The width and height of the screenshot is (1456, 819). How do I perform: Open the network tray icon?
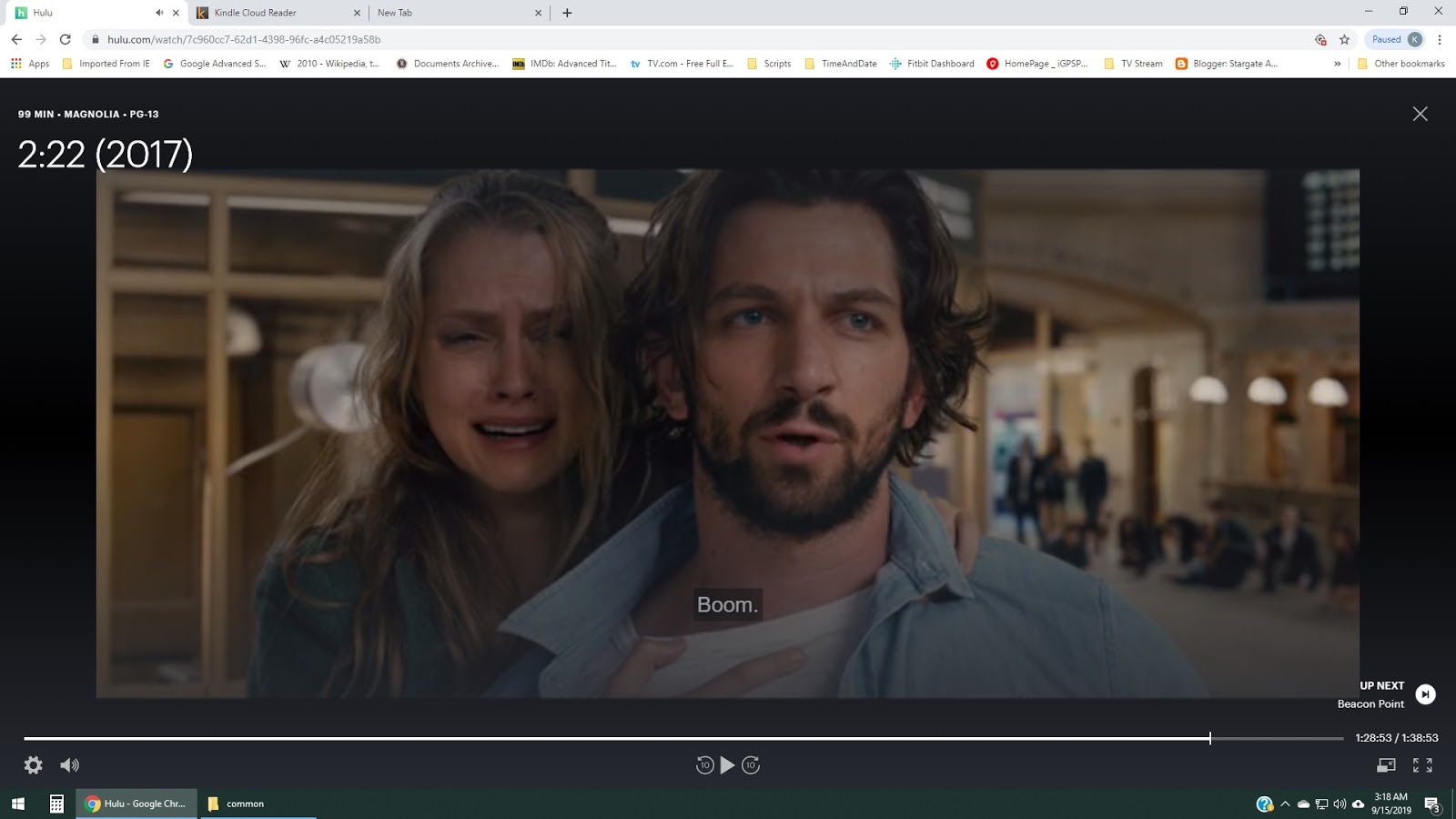(x=1321, y=804)
